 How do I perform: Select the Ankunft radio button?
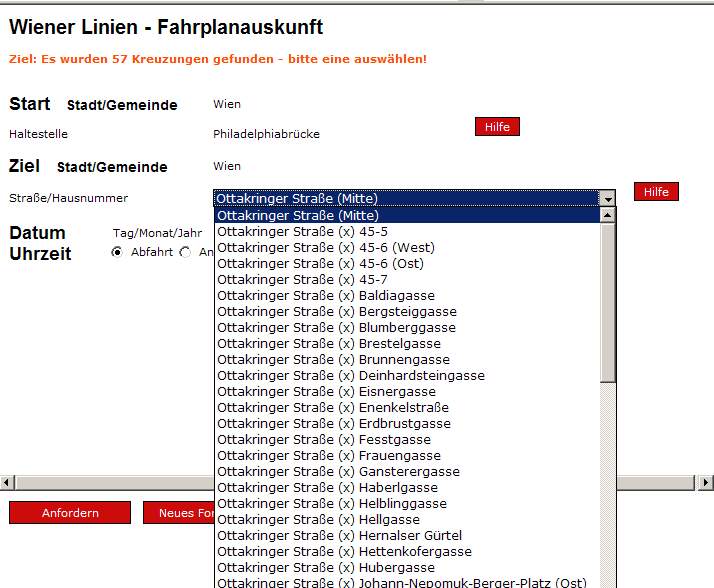coord(185,252)
